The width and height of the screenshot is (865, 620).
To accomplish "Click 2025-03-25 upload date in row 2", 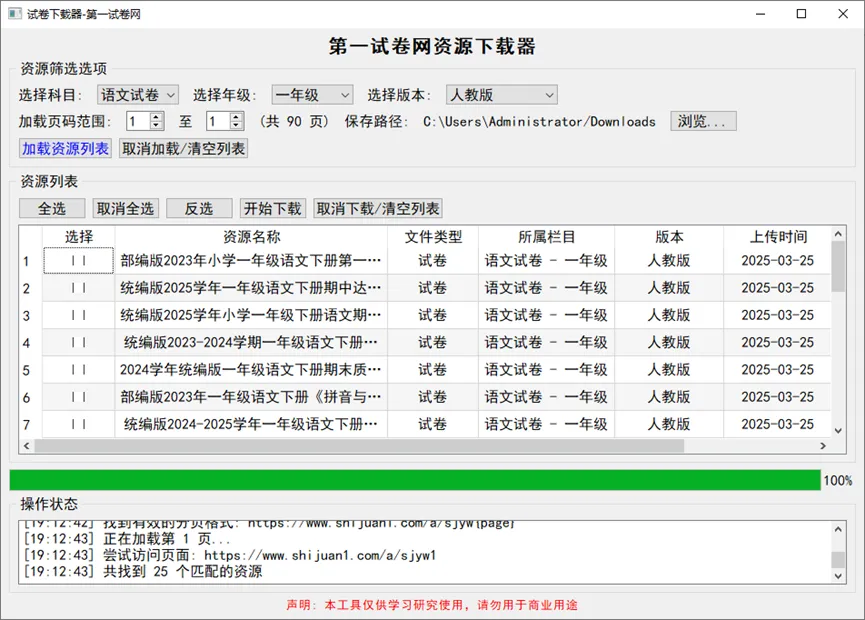I will click(777, 288).
